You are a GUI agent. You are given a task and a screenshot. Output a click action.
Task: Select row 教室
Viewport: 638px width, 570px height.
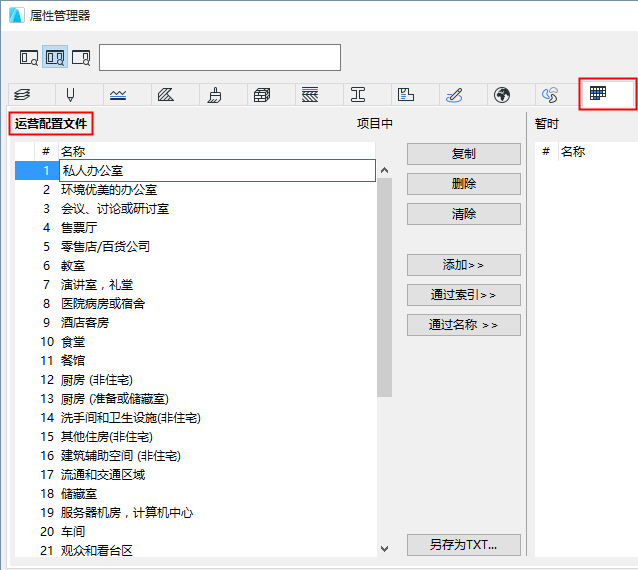(x=195, y=265)
